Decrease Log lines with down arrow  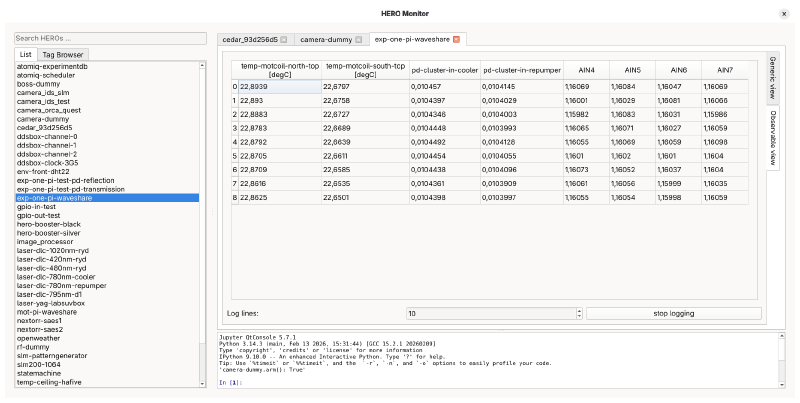[x=579, y=316]
